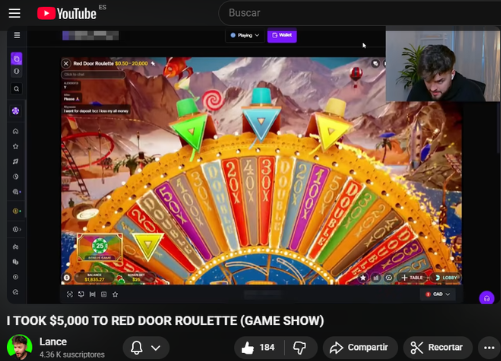Viewport: 501px width, 361px height.
Task: Open the YouTube hamburger guide menu
Action: click(14, 14)
